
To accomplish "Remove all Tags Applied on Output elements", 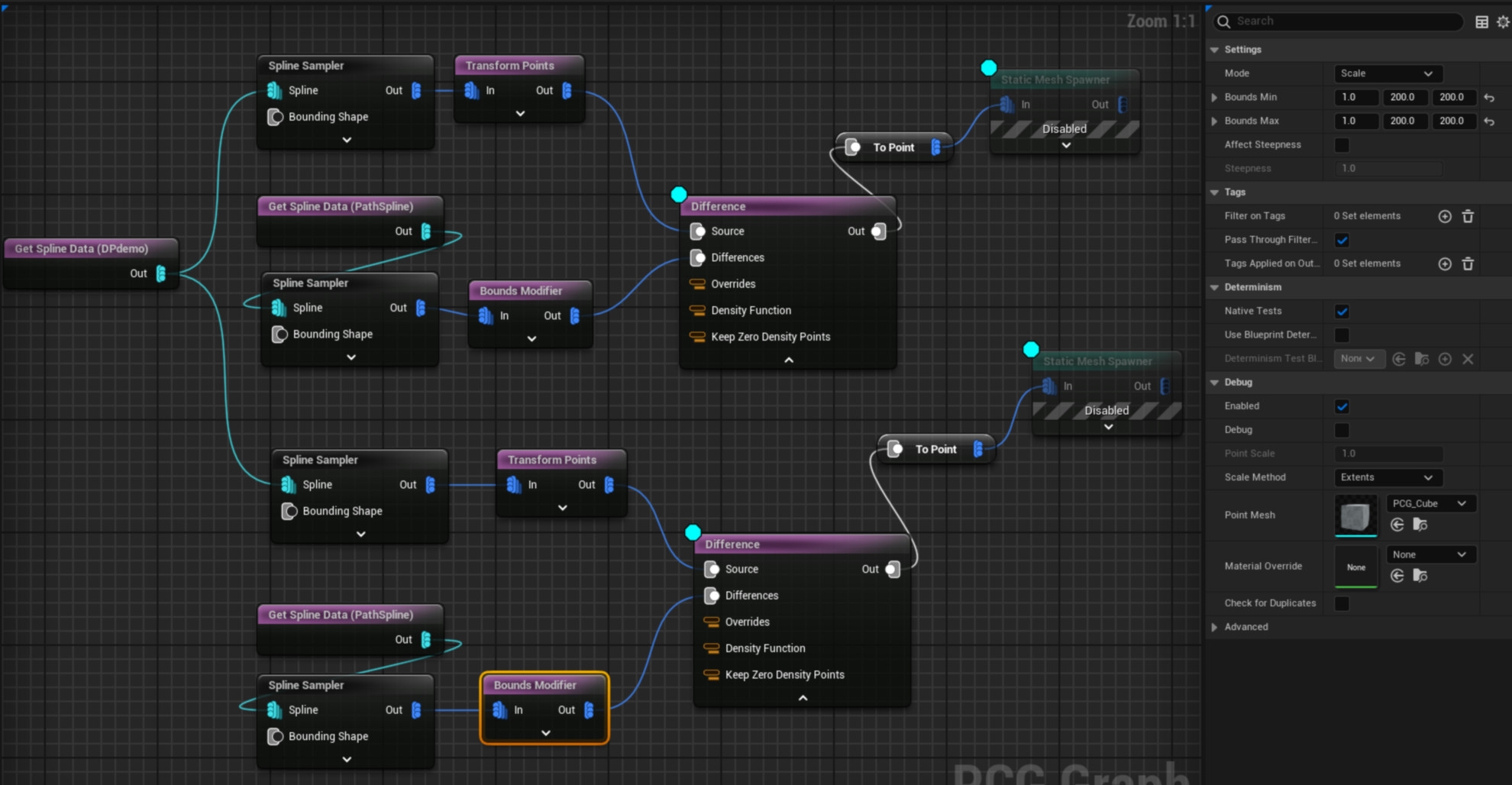I will pos(1468,264).
